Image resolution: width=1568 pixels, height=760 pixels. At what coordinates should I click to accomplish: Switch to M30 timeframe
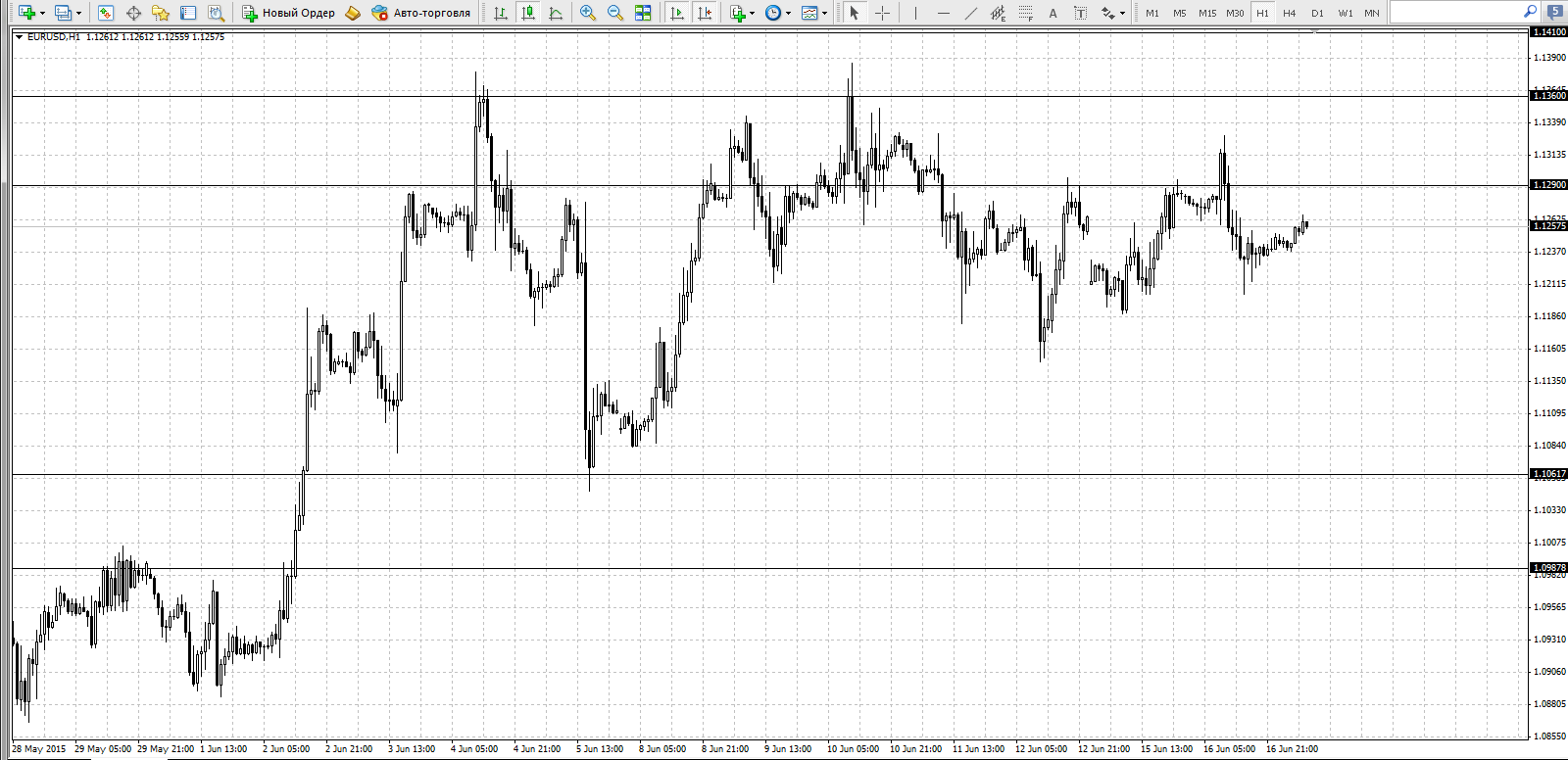(1235, 13)
